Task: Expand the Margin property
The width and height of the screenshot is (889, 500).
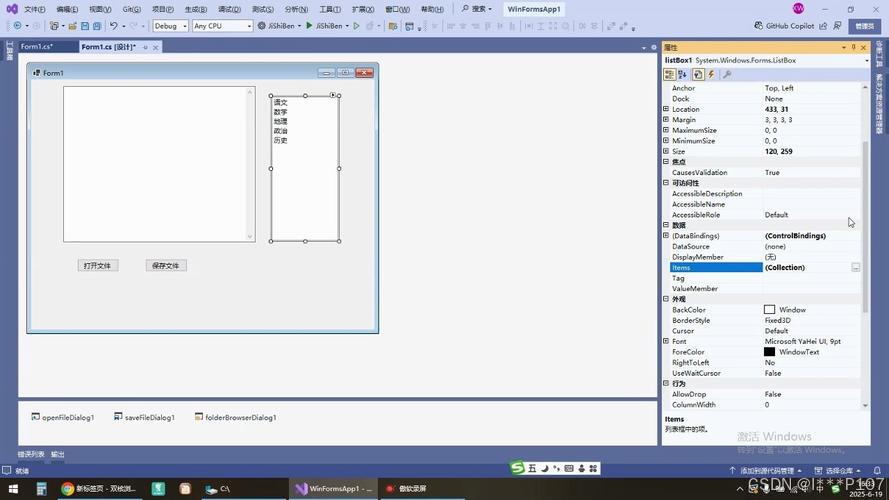Action: (x=666, y=120)
